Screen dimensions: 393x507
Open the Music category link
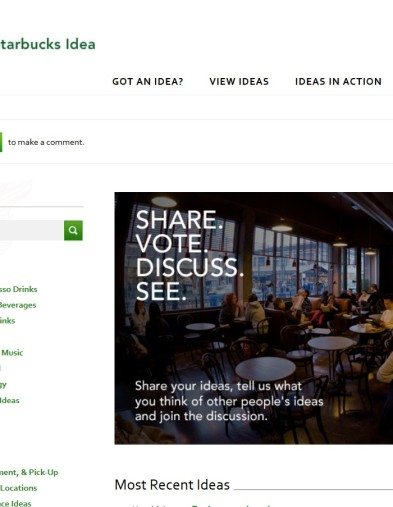pyautogui.click(x=12, y=352)
